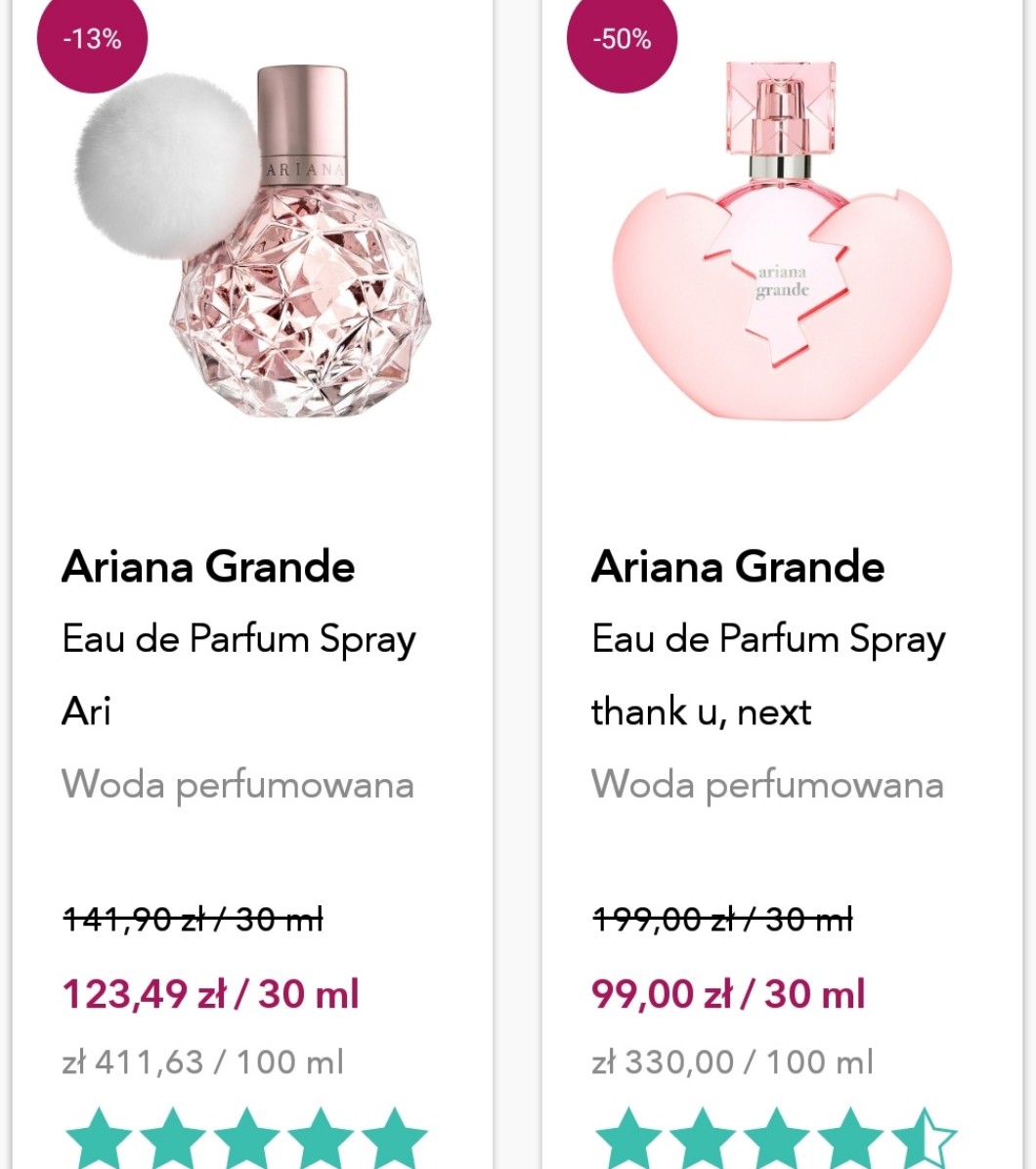The width and height of the screenshot is (1036, 1169).
Task: Open the Ariana Grande brand title above thank u, next
Action: pyautogui.click(x=738, y=567)
